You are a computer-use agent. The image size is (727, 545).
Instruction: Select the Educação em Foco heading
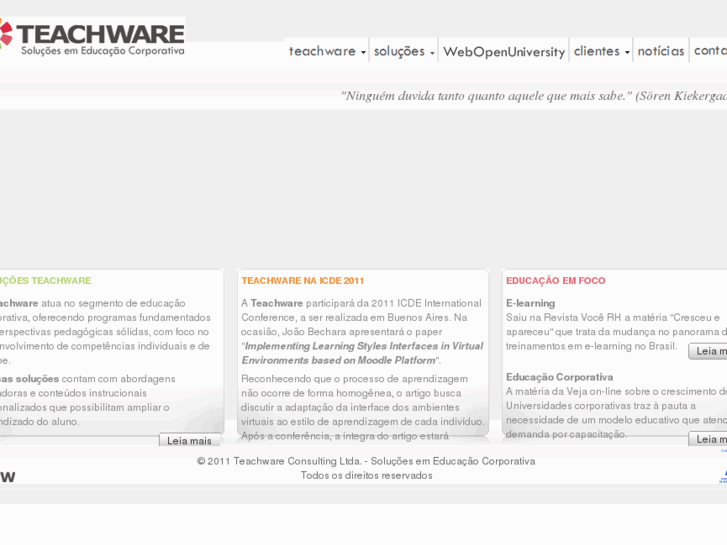(x=555, y=281)
